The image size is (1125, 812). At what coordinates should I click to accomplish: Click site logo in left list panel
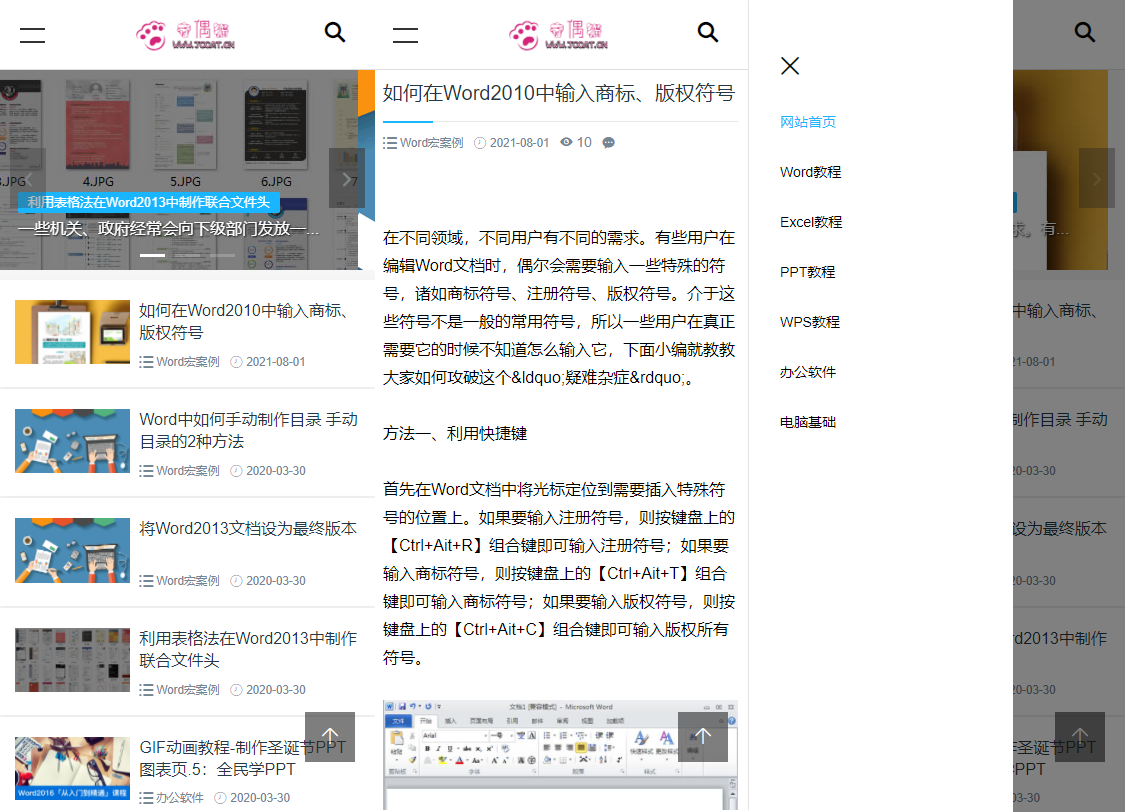185,34
